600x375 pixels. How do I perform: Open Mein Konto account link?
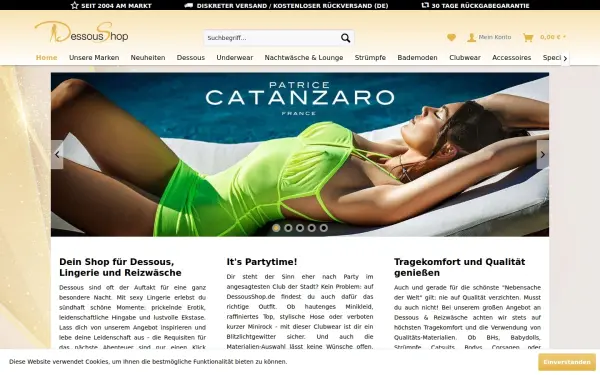[489, 37]
